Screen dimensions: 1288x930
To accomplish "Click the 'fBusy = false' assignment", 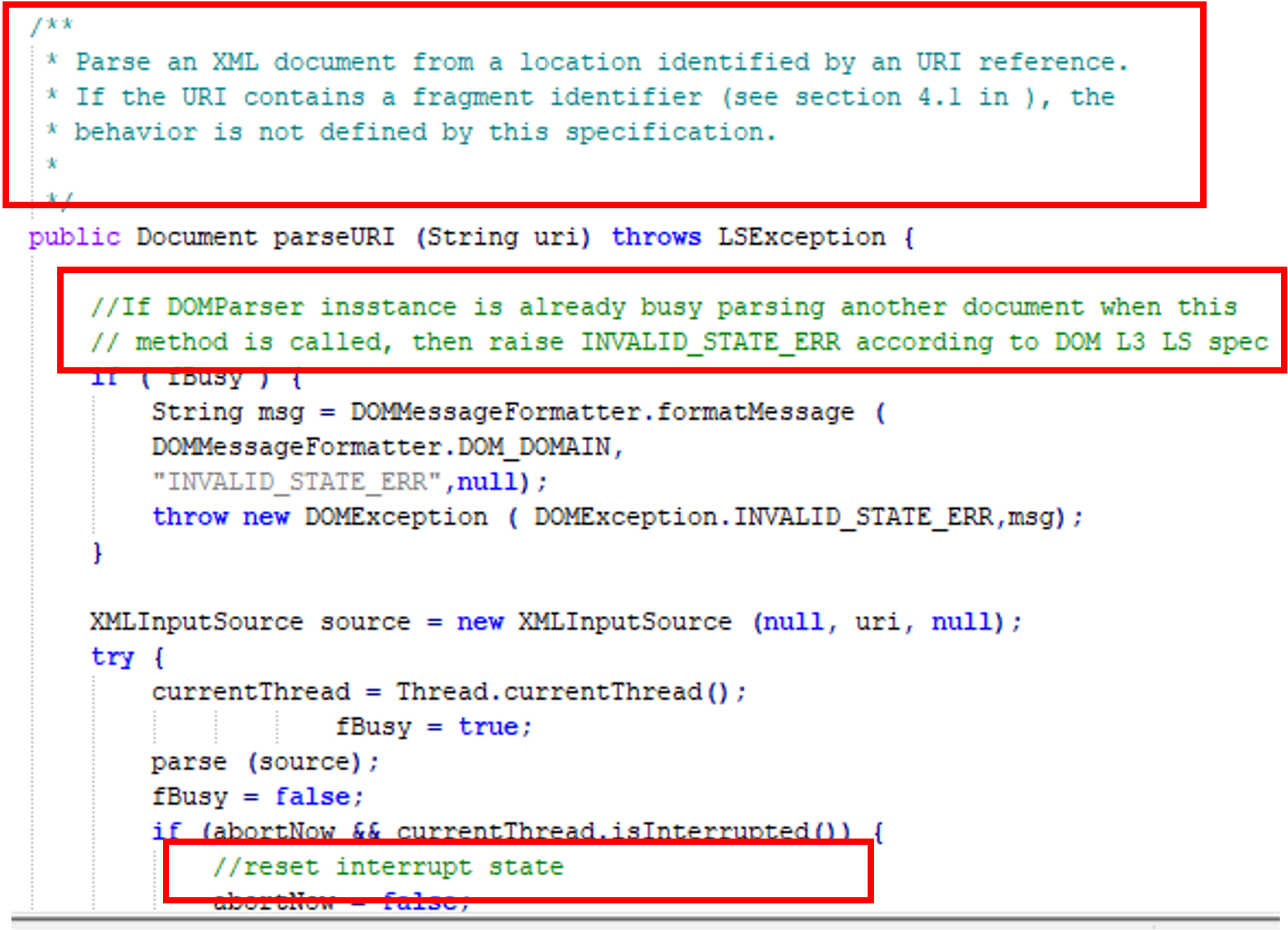I will 257,796.
